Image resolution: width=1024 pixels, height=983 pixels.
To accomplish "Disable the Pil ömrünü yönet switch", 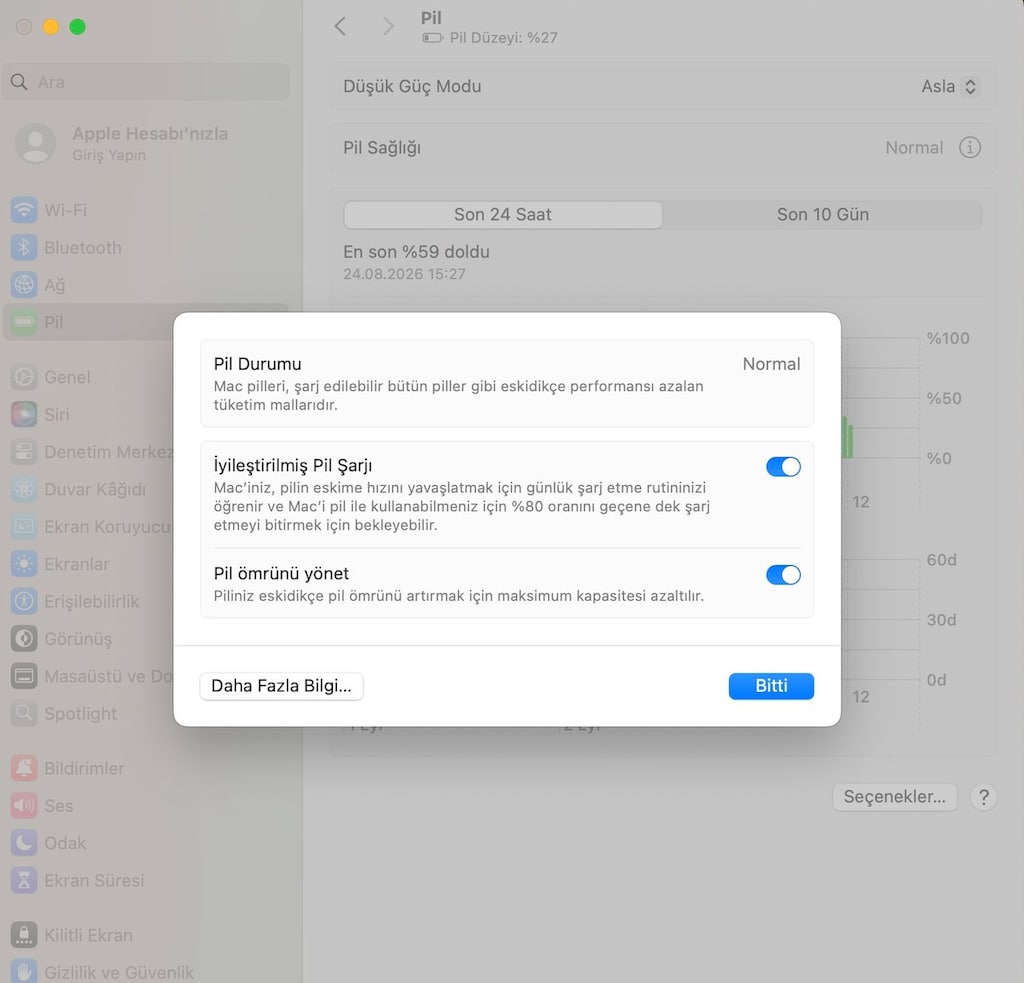I will pyautogui.click(x=783, y=575).
